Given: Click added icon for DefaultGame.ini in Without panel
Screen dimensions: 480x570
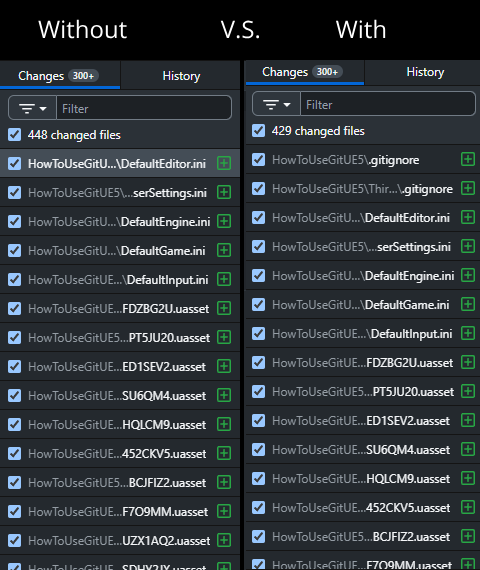Looking at the screenshot, I should coord(224,250).
